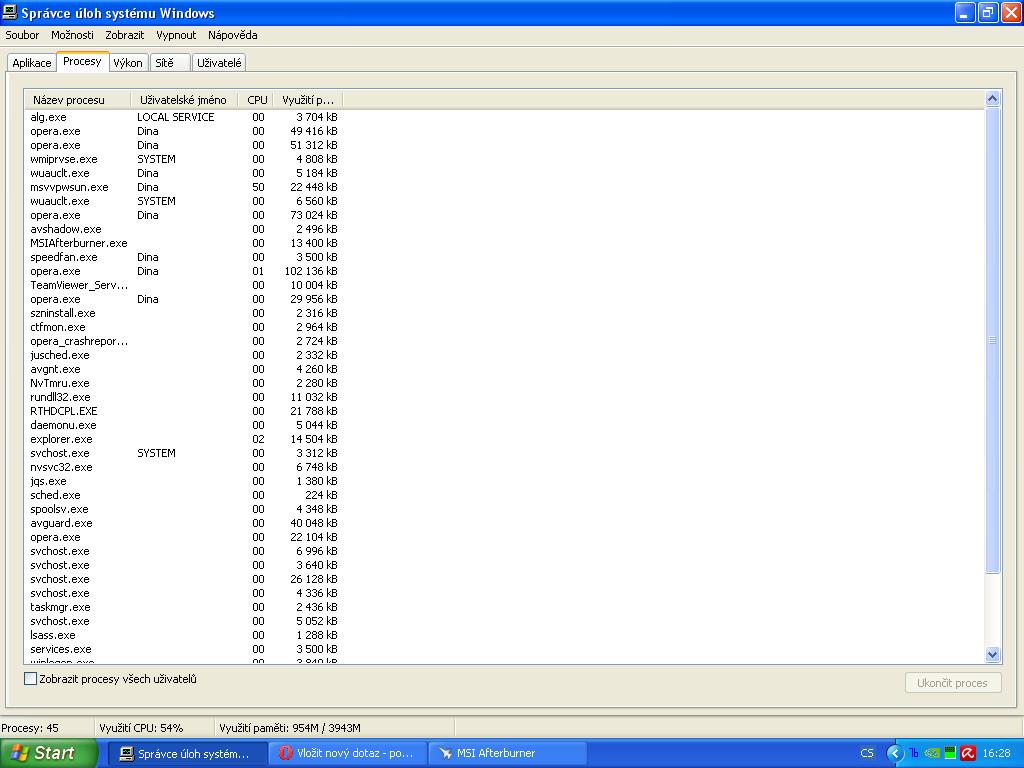Select the taskmgr.exe process

(184, 607)
